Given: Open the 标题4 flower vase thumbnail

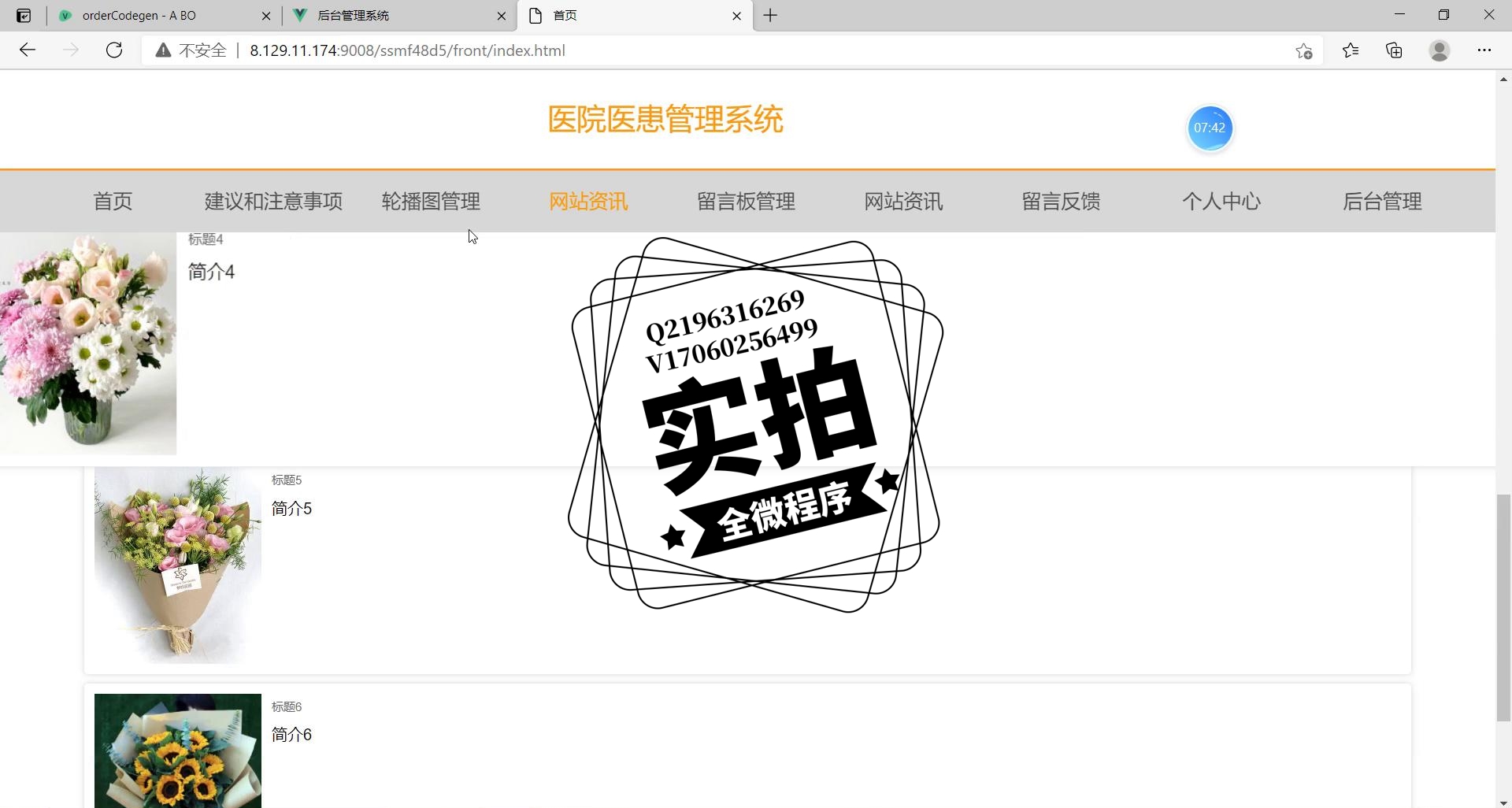Looking at the screenshot, I should (88, 343).
